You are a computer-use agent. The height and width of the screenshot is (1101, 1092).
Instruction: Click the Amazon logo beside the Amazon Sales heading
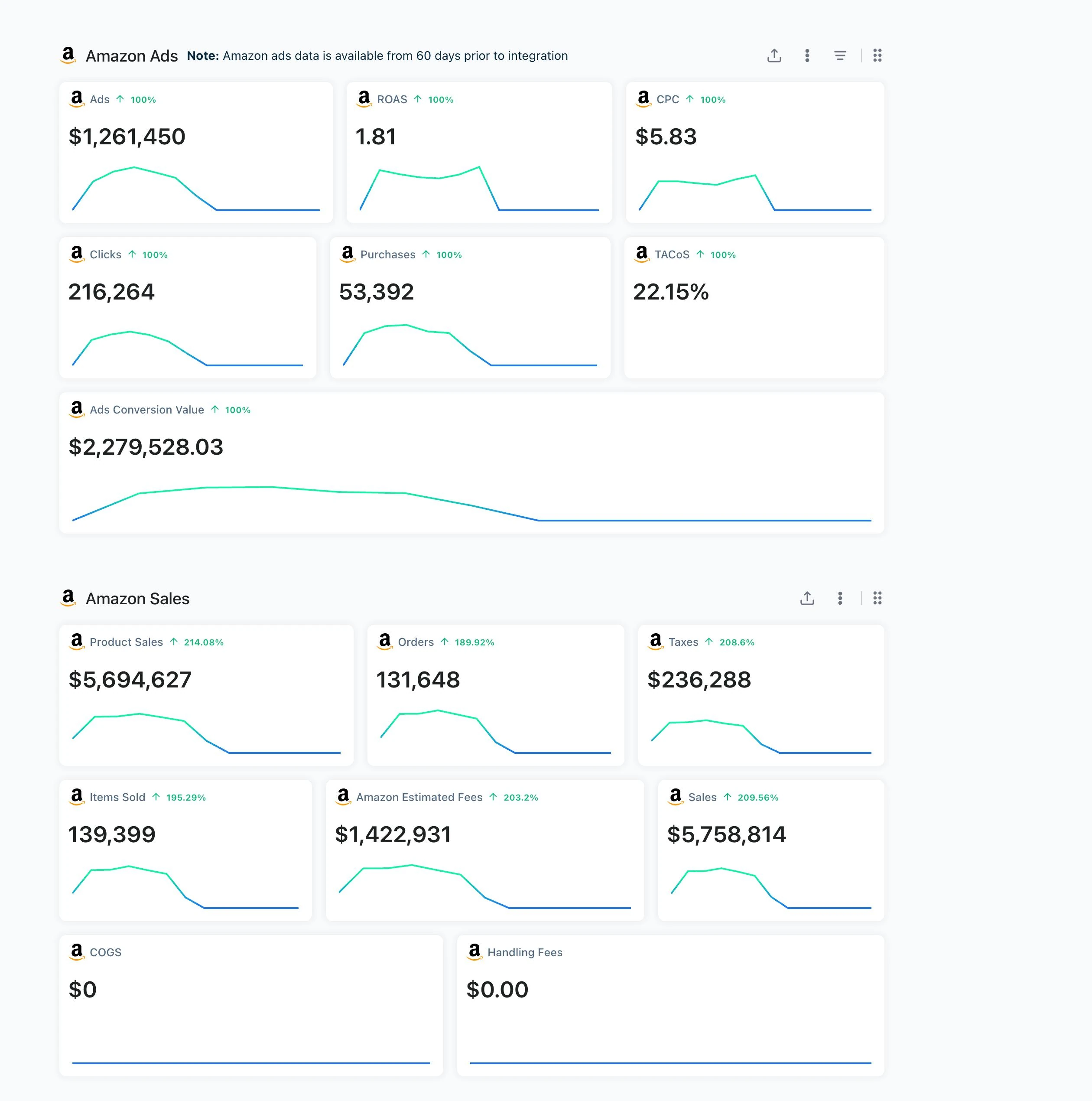coord(68,598)
